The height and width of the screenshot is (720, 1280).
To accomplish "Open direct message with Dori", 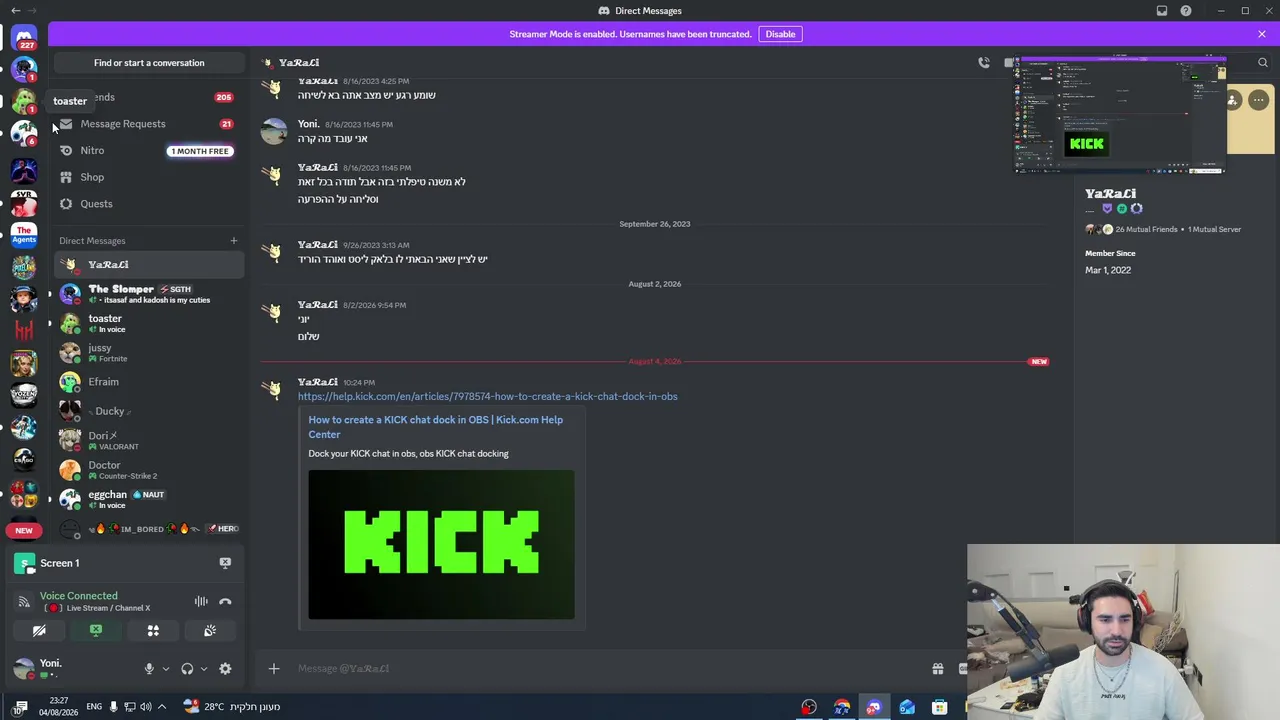I will point(149,441).
